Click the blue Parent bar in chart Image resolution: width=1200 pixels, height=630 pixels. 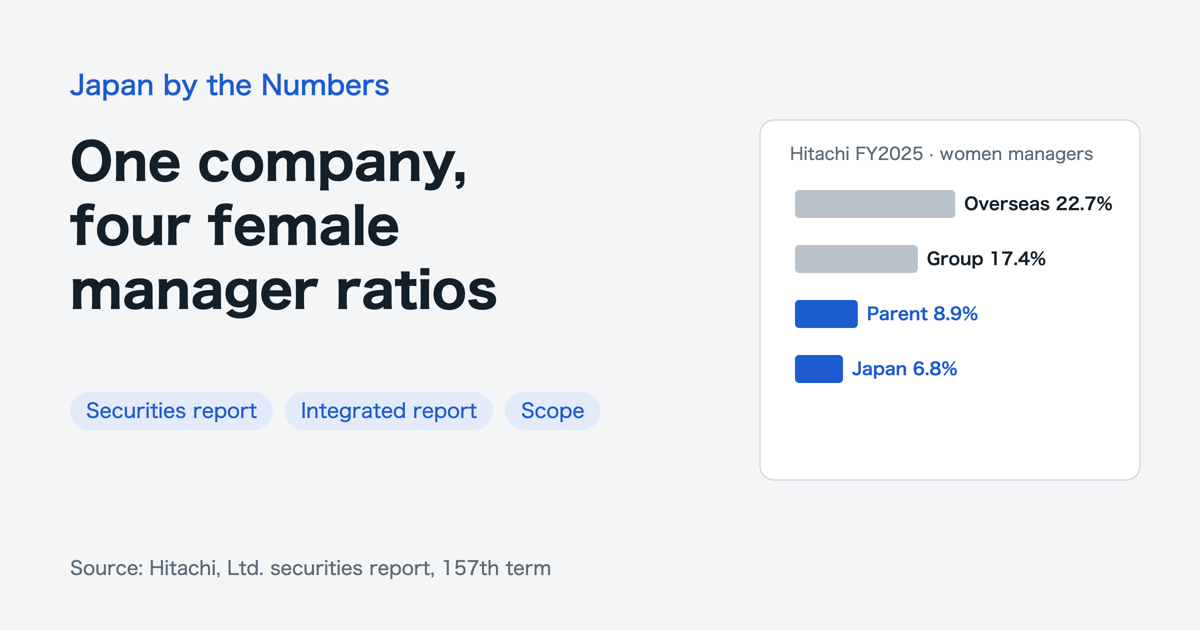click(826, 314)
